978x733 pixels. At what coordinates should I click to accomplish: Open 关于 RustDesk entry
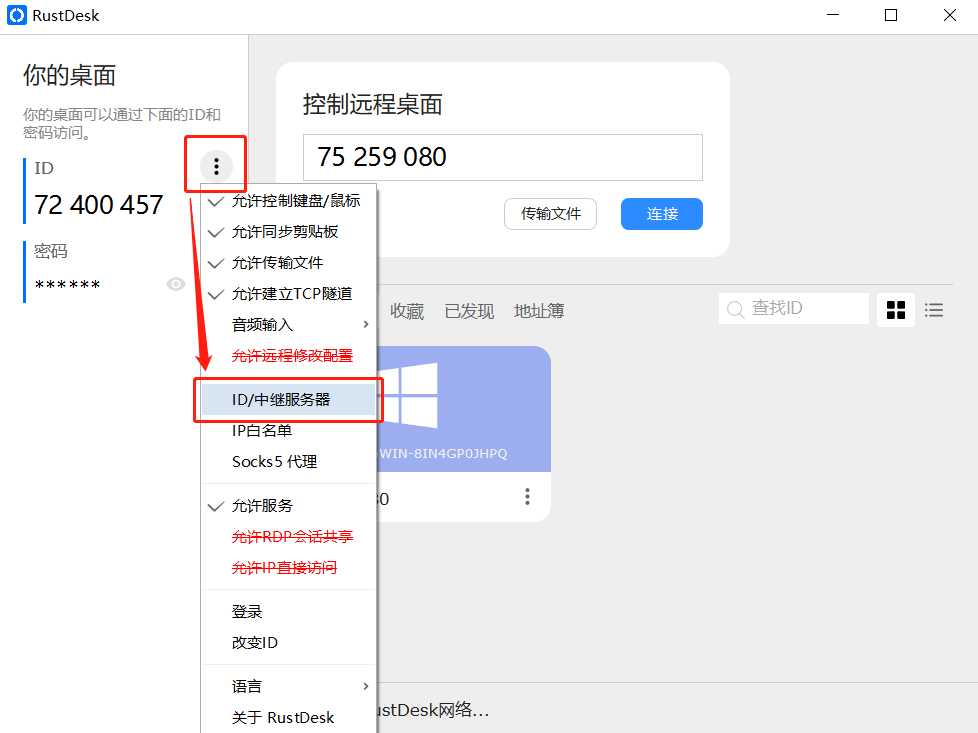(x=289, y=718)
